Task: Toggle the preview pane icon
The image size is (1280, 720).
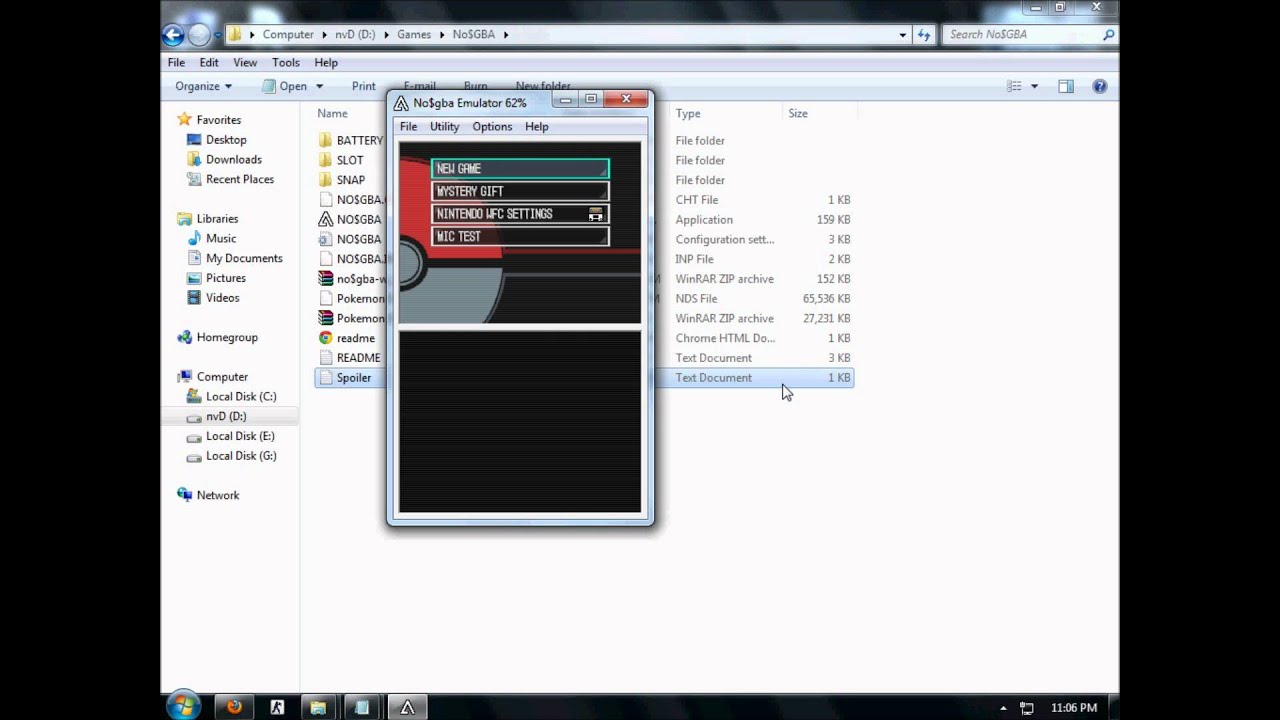Action: pos(1066,87)
